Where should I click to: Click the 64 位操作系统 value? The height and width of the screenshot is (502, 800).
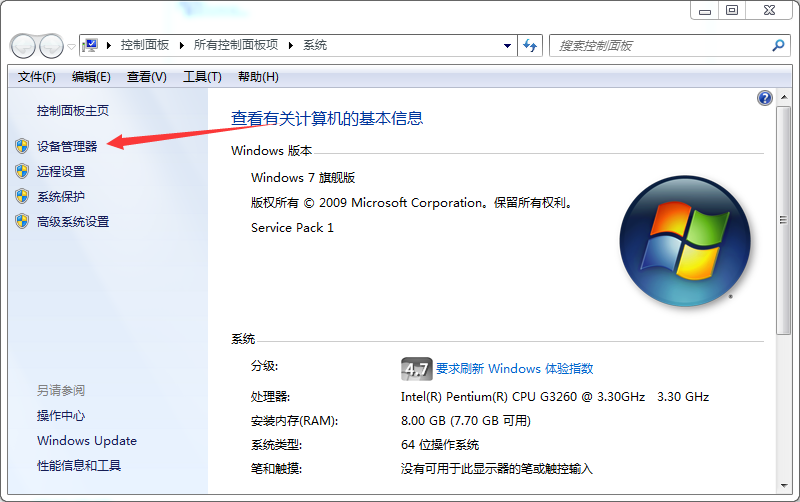point(440,445)
